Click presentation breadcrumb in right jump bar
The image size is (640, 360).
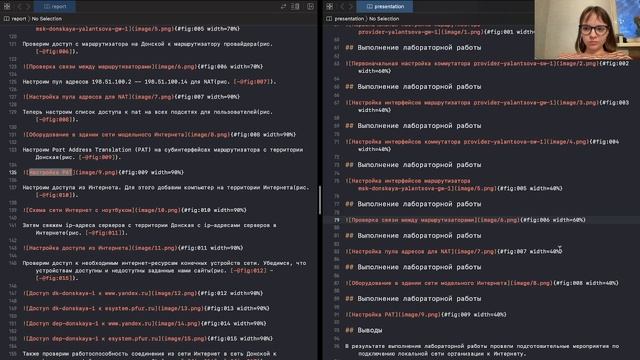[x=345, y=19]
